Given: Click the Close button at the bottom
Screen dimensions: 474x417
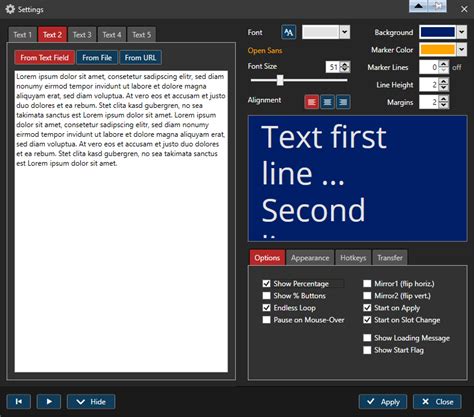Looking at the screenshot, I should 437,402.
